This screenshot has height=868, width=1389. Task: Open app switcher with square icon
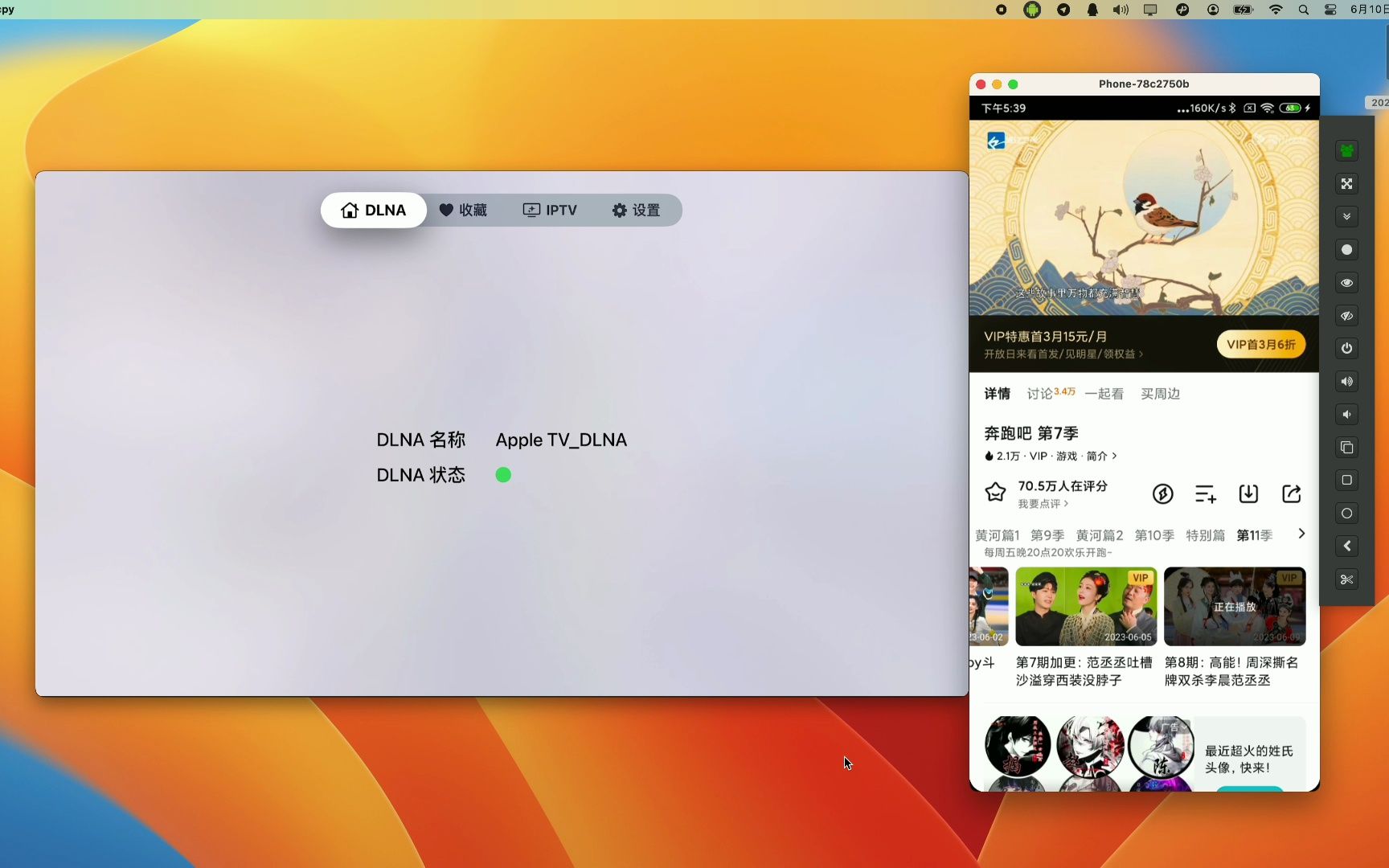pyautogui.click(x=1346, y=480)
